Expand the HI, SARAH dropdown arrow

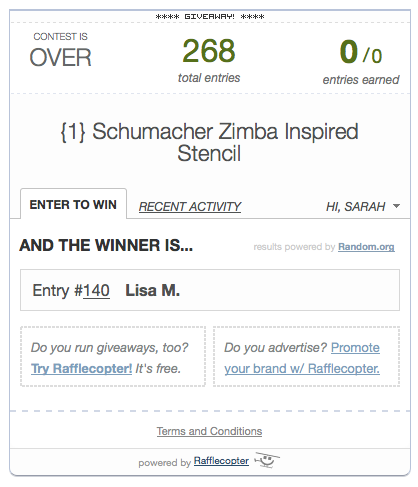(x=396, y=206)
